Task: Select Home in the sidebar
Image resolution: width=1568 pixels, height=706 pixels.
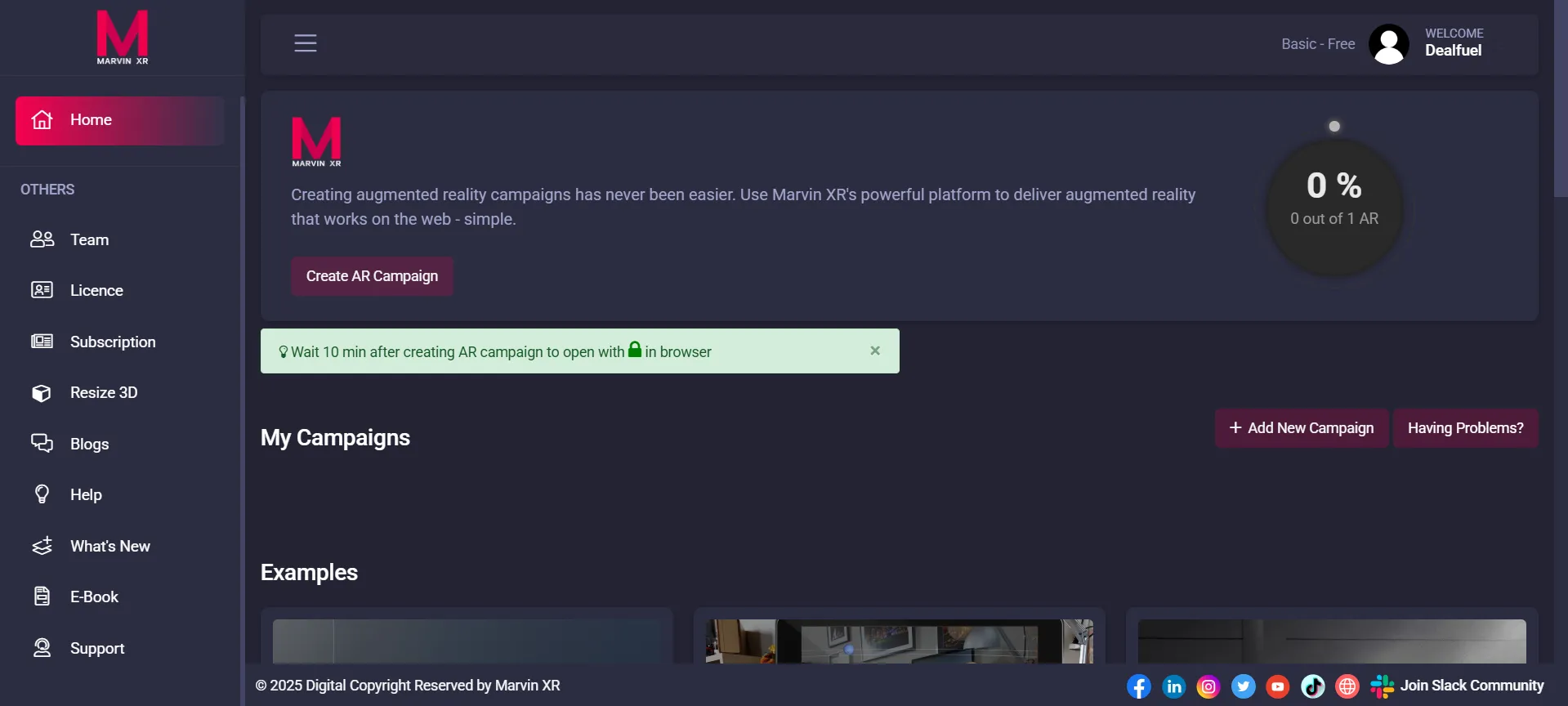Action: pyautogui.click(x=119, y=120)
